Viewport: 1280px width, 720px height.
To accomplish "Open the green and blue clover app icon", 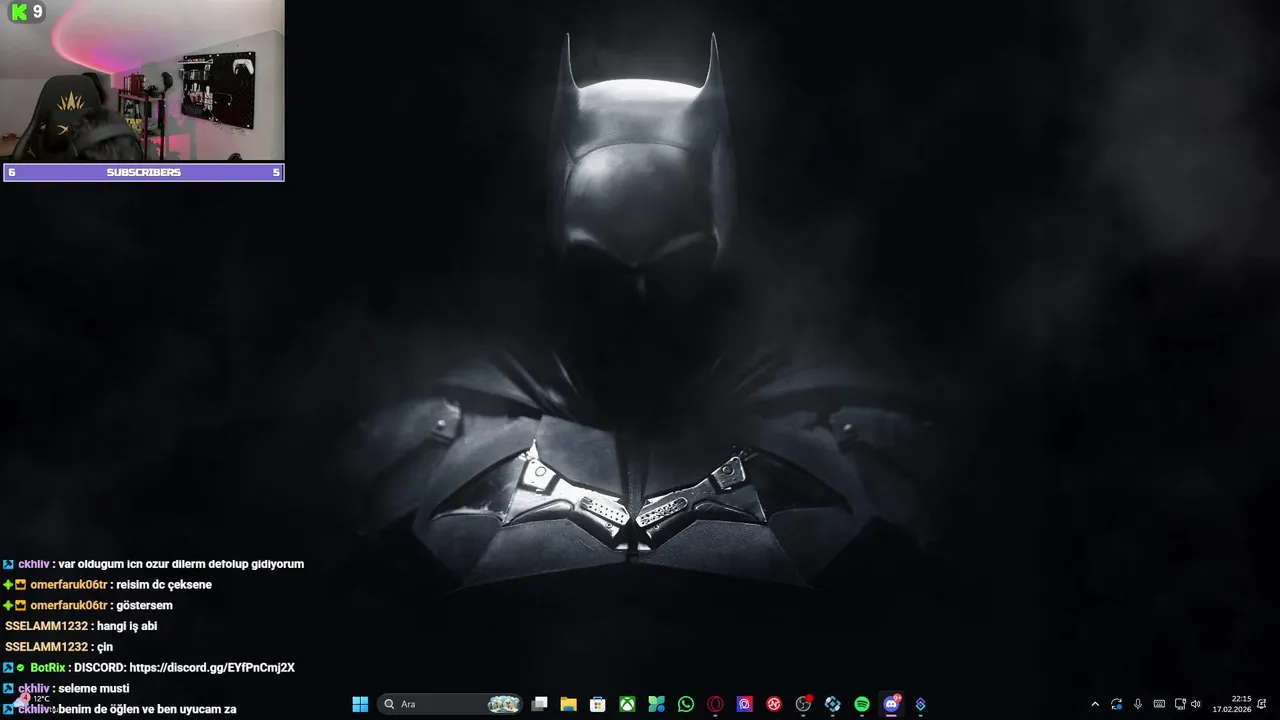I will pos(656,704).
